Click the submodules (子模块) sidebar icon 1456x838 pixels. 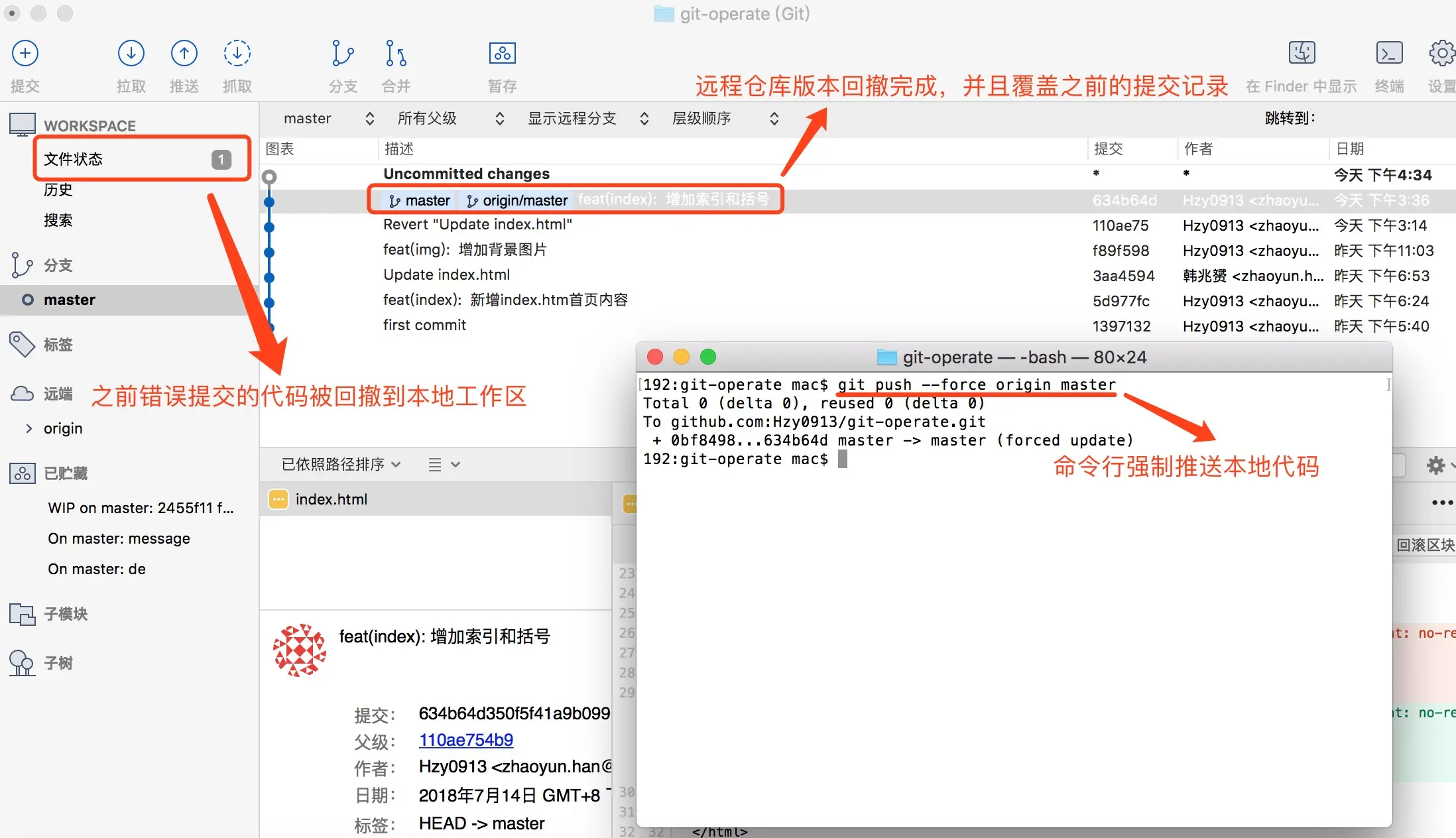pos(22,614)
